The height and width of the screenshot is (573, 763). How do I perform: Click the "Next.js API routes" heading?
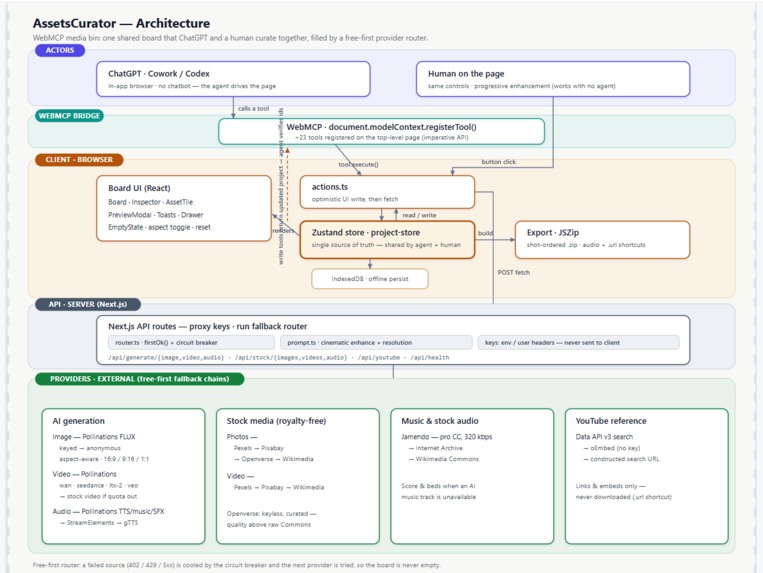207,326
